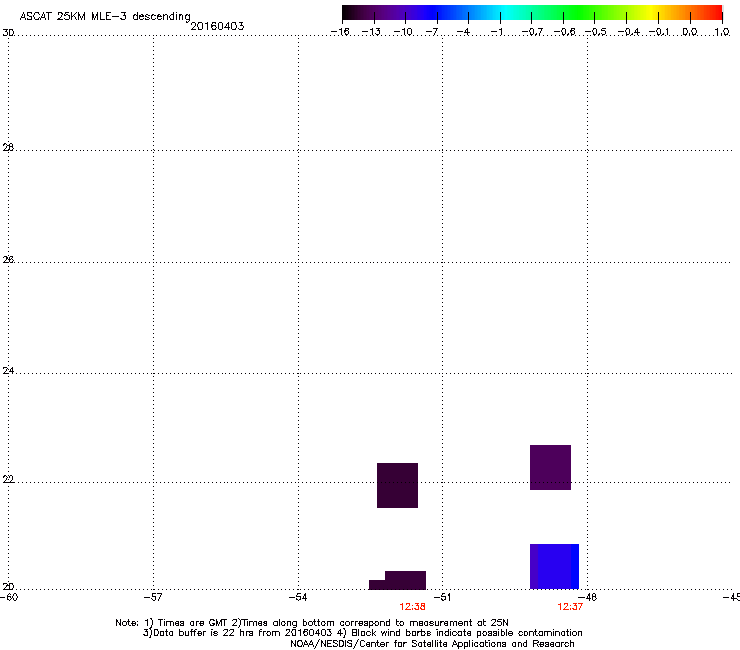Viewport: 740px width, 650px height.
Task: Click the colorbar label -16
Action: click(340, 32)
